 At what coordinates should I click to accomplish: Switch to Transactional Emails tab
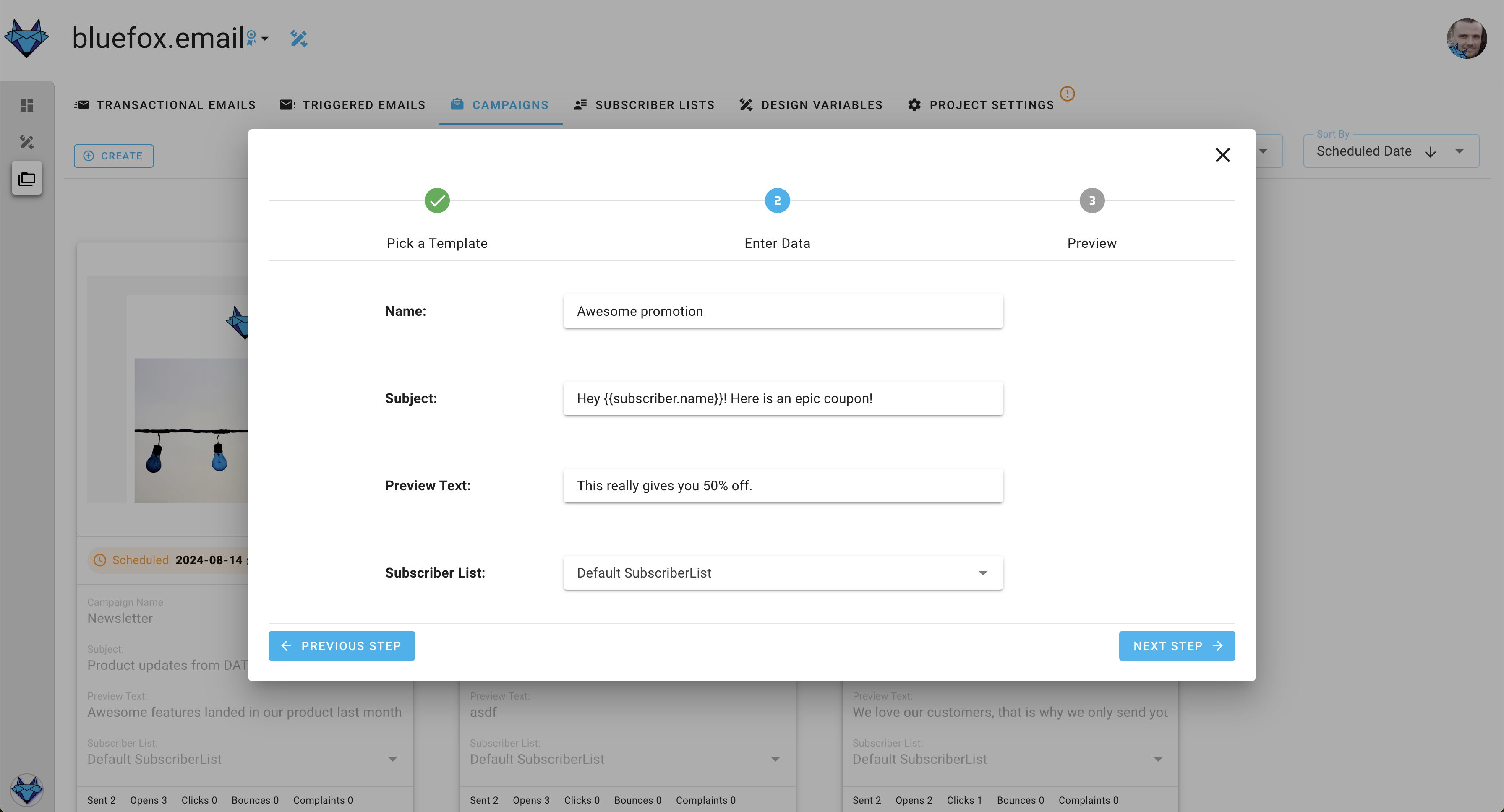[x=164, y=105]
